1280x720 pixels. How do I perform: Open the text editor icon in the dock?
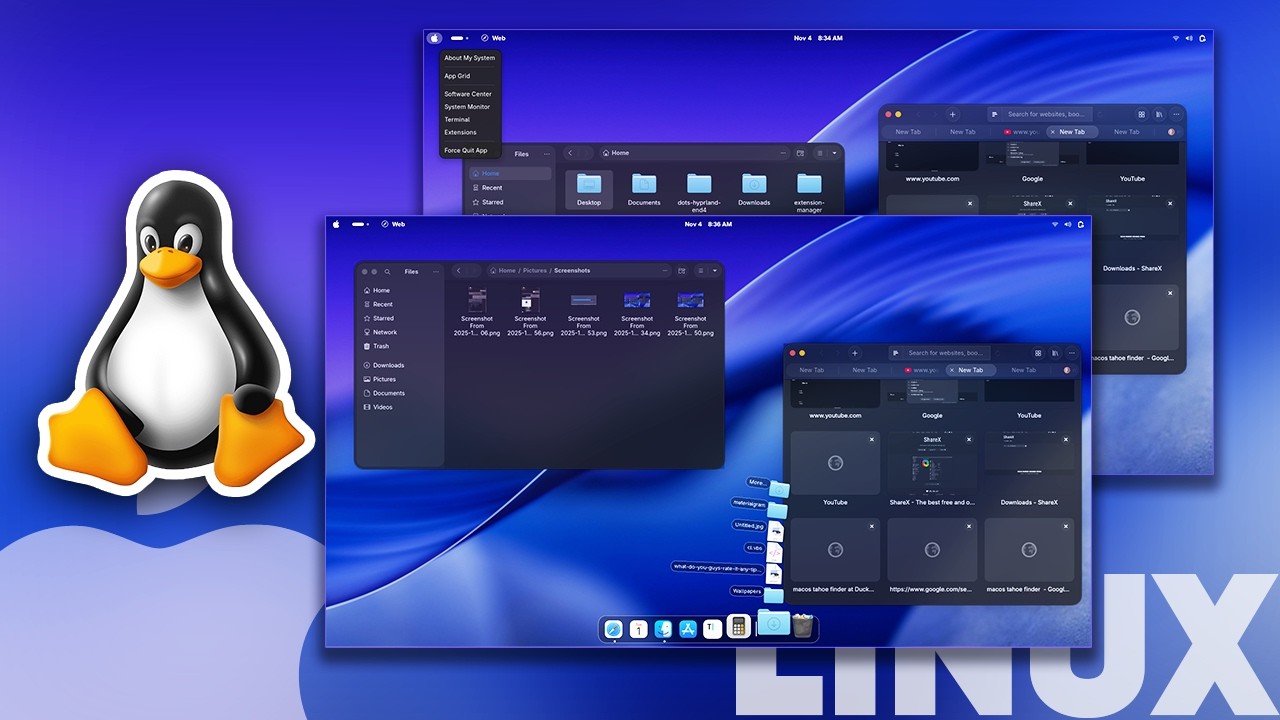click(712, 629)
